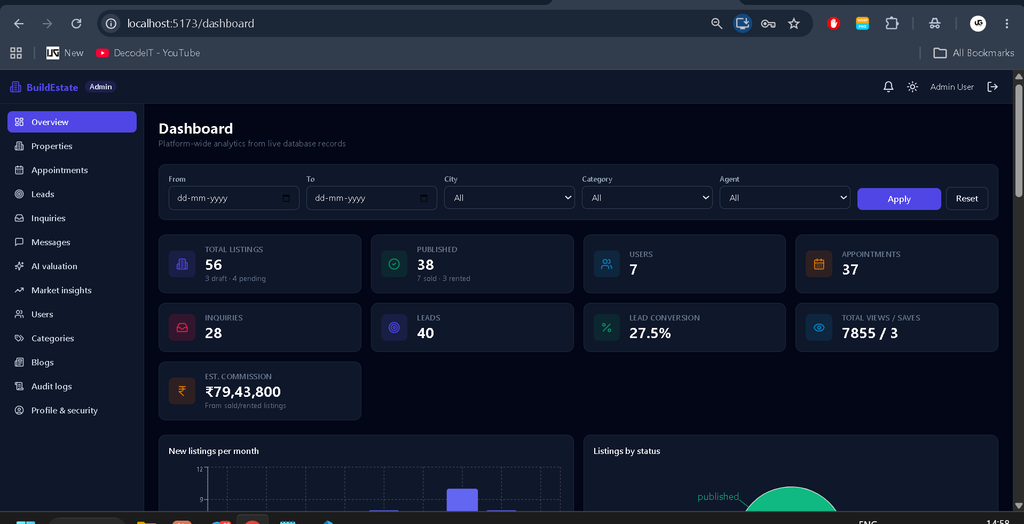1024x524 pixels.
Task: Click the green published pie slice
Action: click(x=791, y=502)
